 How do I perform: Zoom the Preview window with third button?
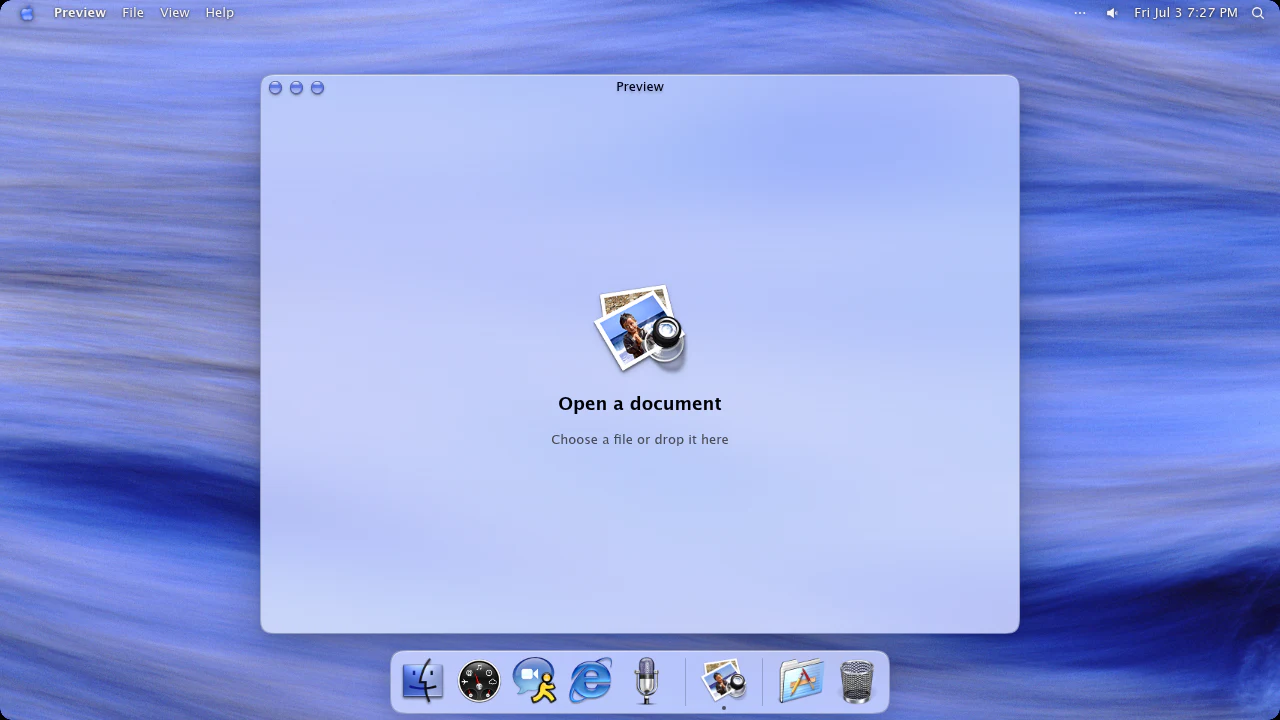click(x=317, y=88)
